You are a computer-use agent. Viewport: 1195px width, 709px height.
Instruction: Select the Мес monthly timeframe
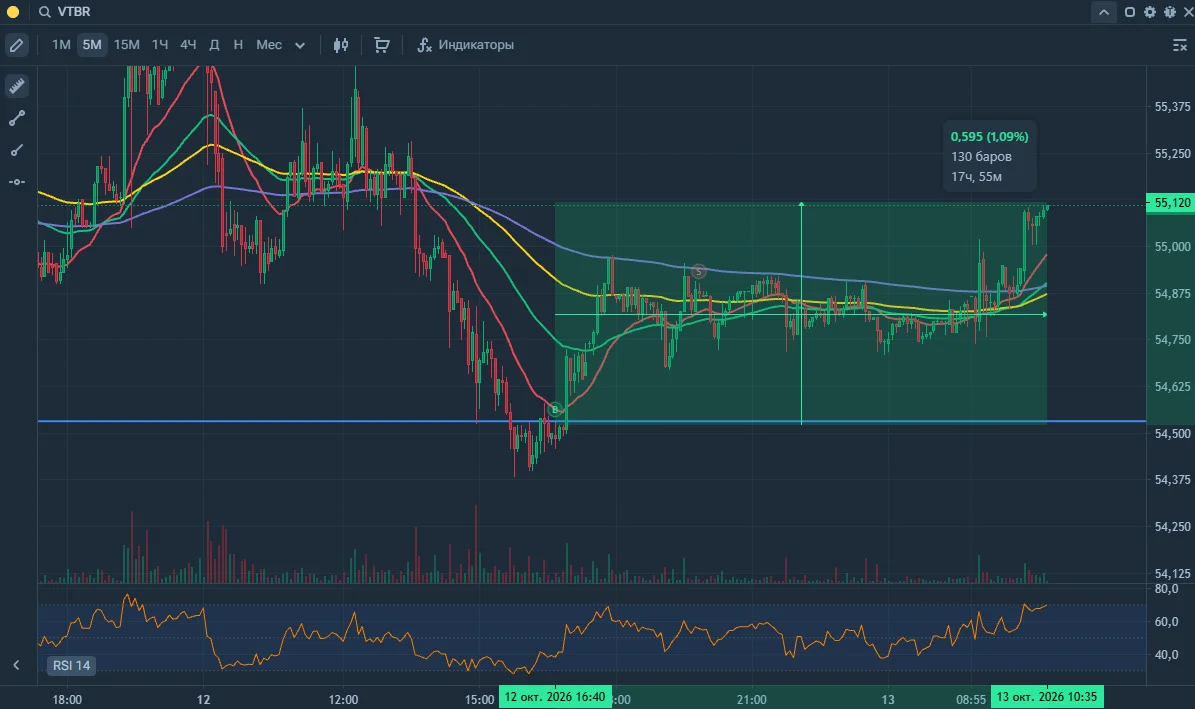point(268,45)
